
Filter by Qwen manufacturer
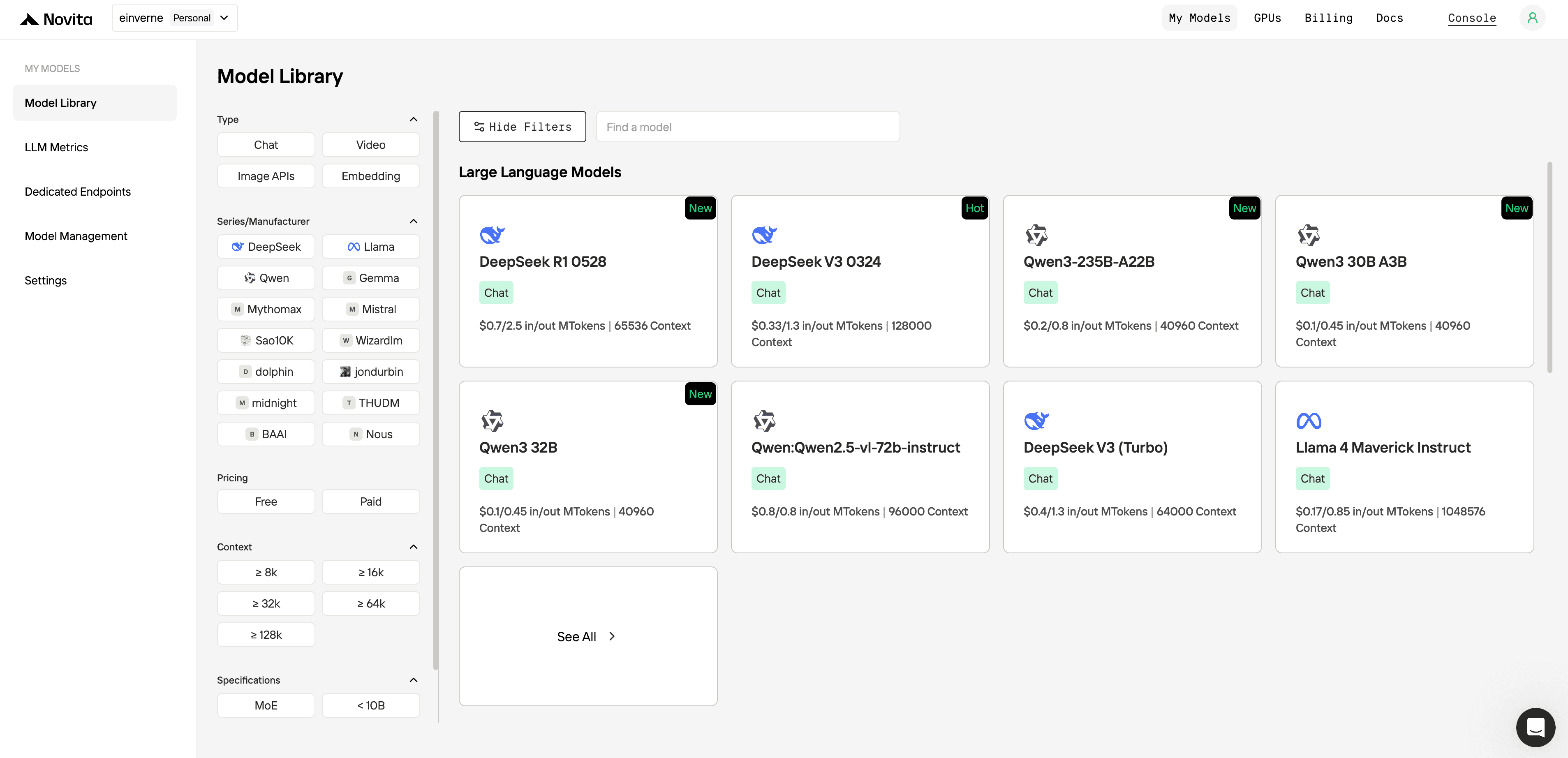click(x=266, y=277)
